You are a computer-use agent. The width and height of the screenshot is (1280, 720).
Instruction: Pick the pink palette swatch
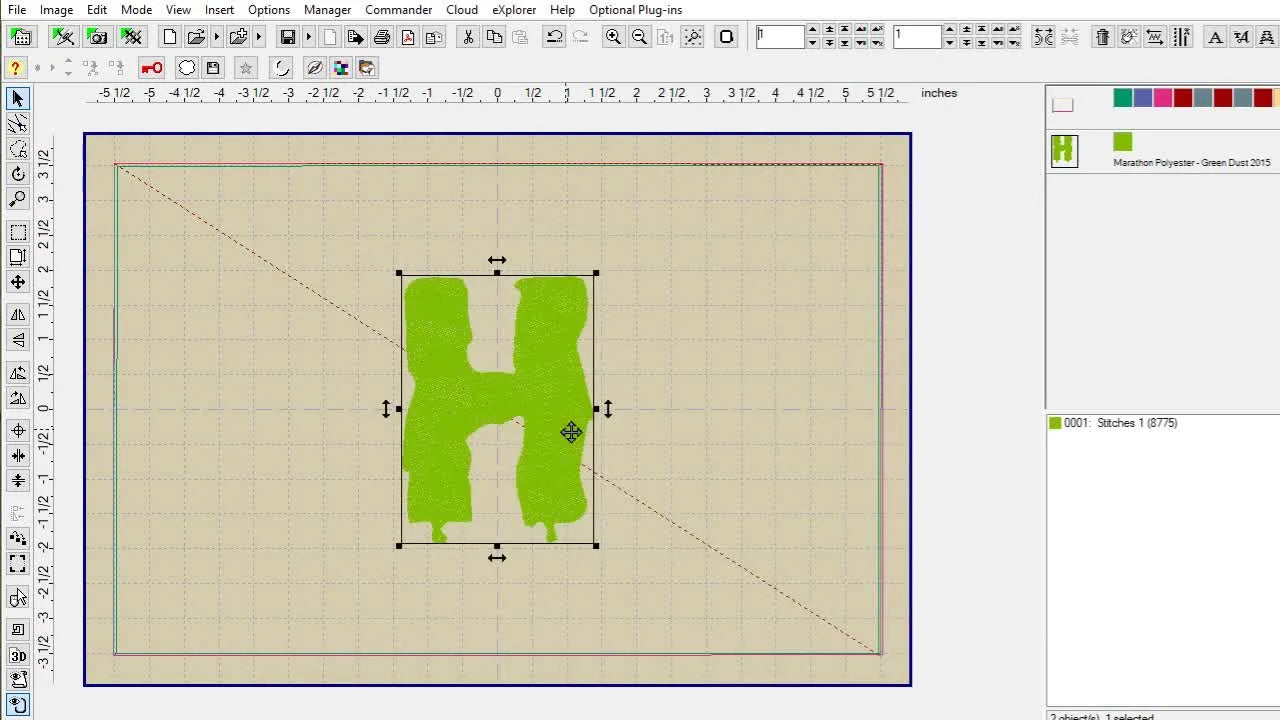[1163, 98]
